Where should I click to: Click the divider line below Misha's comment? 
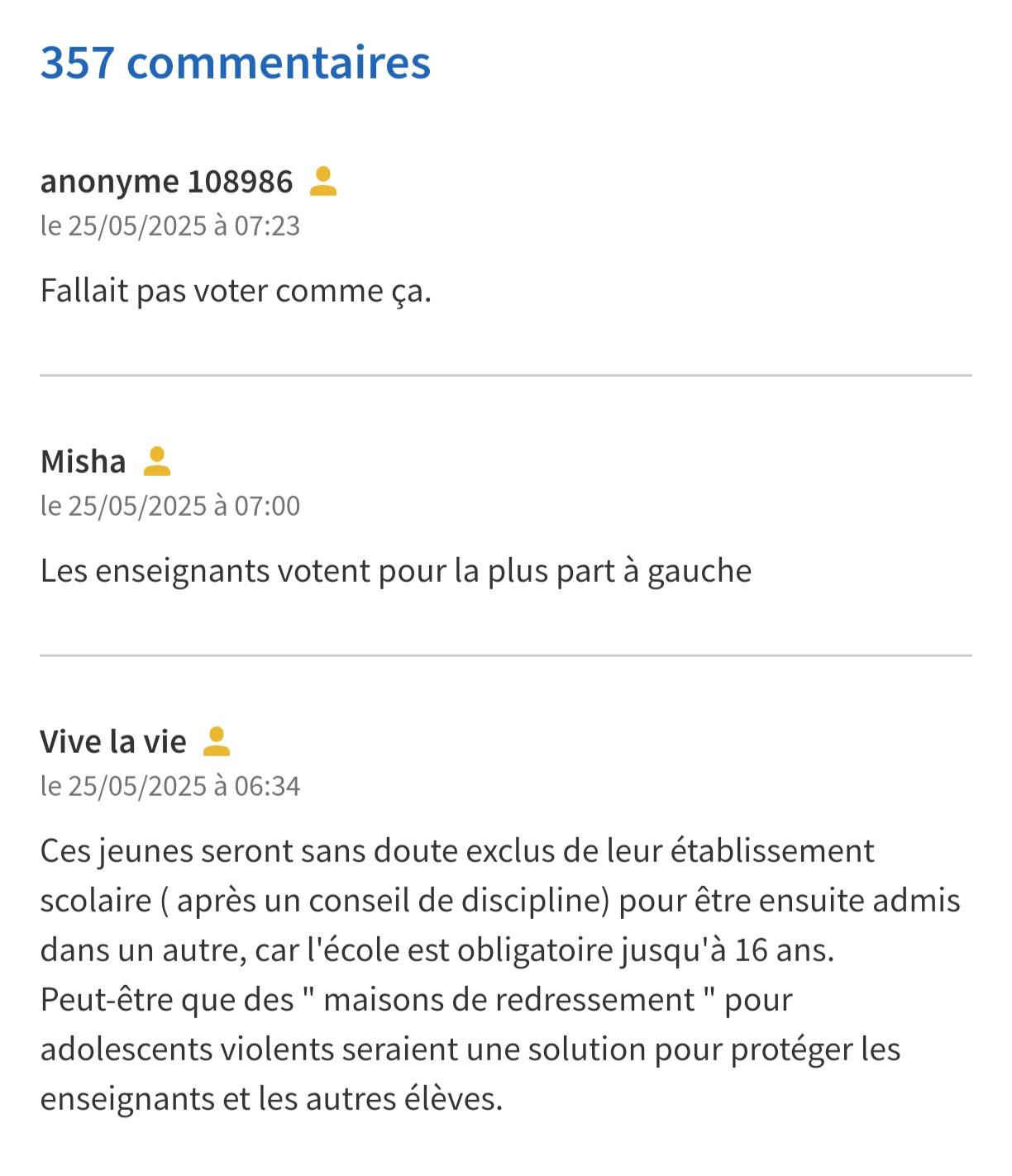(506, 655)
